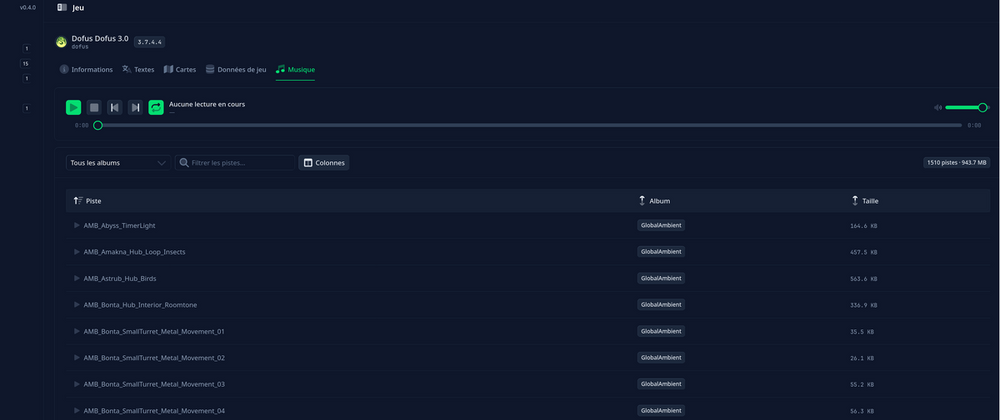The width and height of the screenshot is (1000, 420).
Task: Click the 164.6 KB size value
Action: [x=864, y=226]
